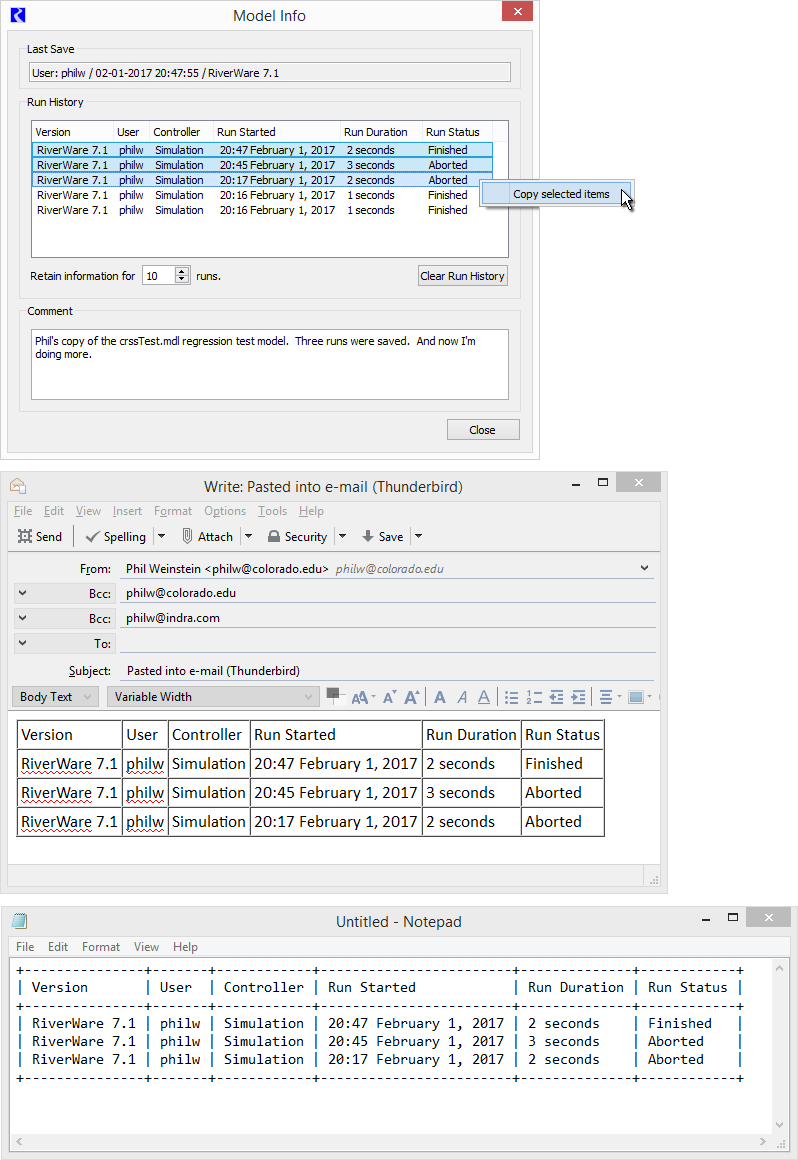Open the text alignment chooser

(609, 697)
